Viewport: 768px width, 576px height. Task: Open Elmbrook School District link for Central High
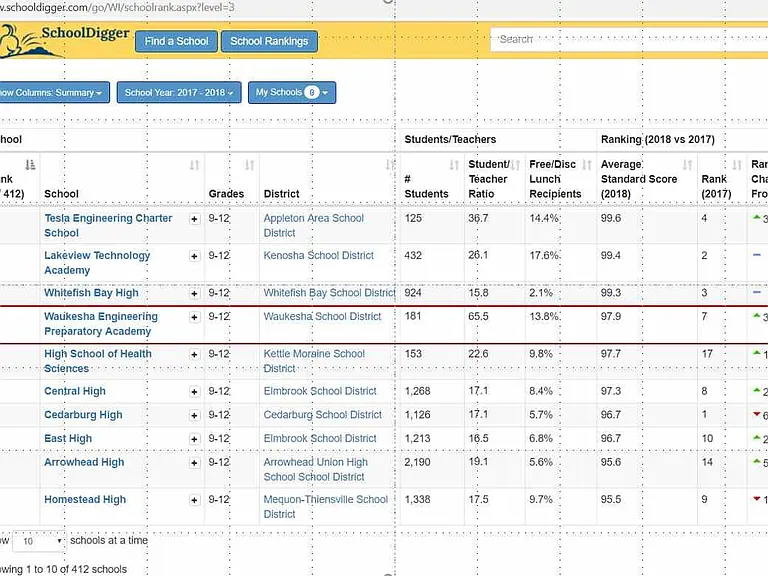320,391
